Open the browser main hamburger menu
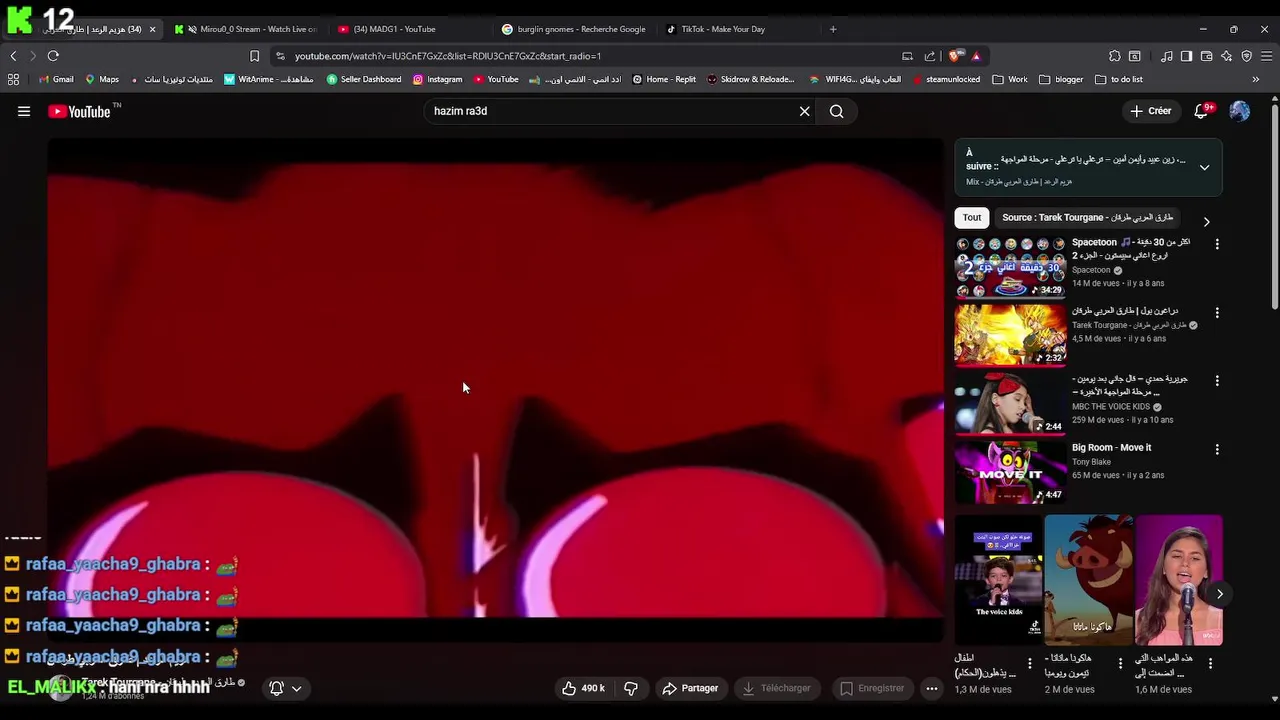Image resolution: width=1280 pixels, height=720 pixels. point(1265,56)
